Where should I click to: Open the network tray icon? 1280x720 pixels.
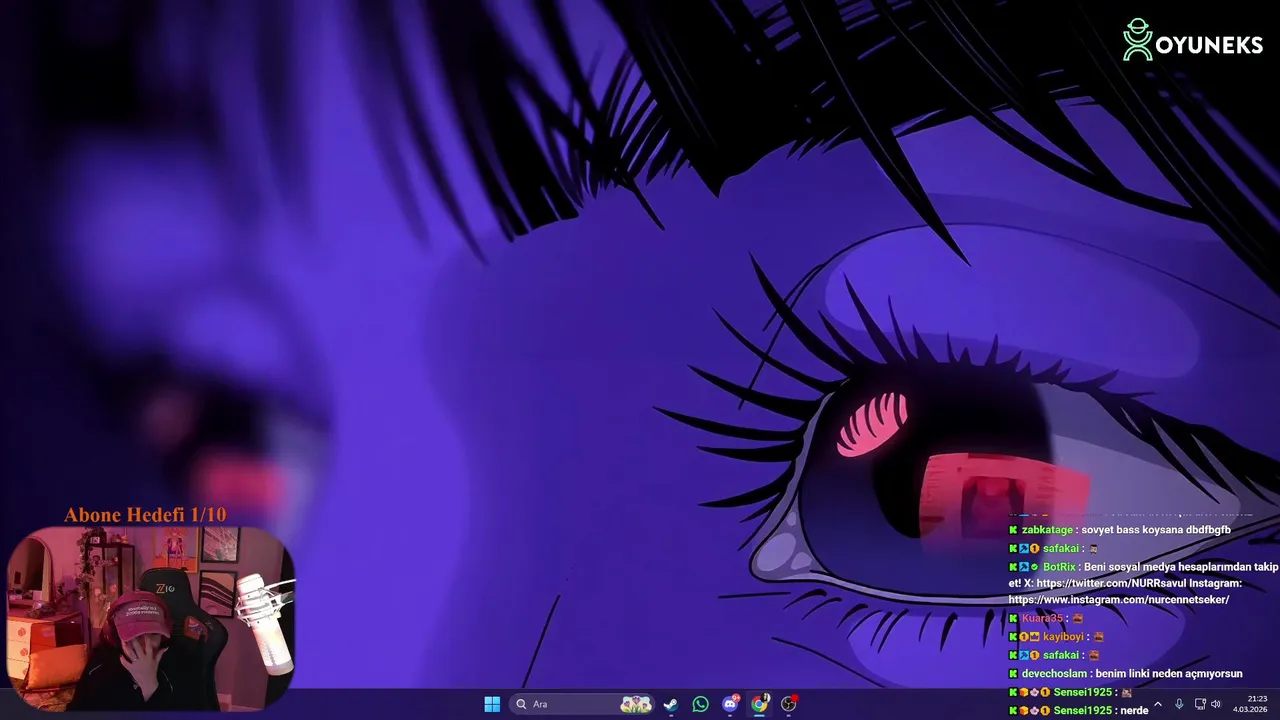[1200, 704]
